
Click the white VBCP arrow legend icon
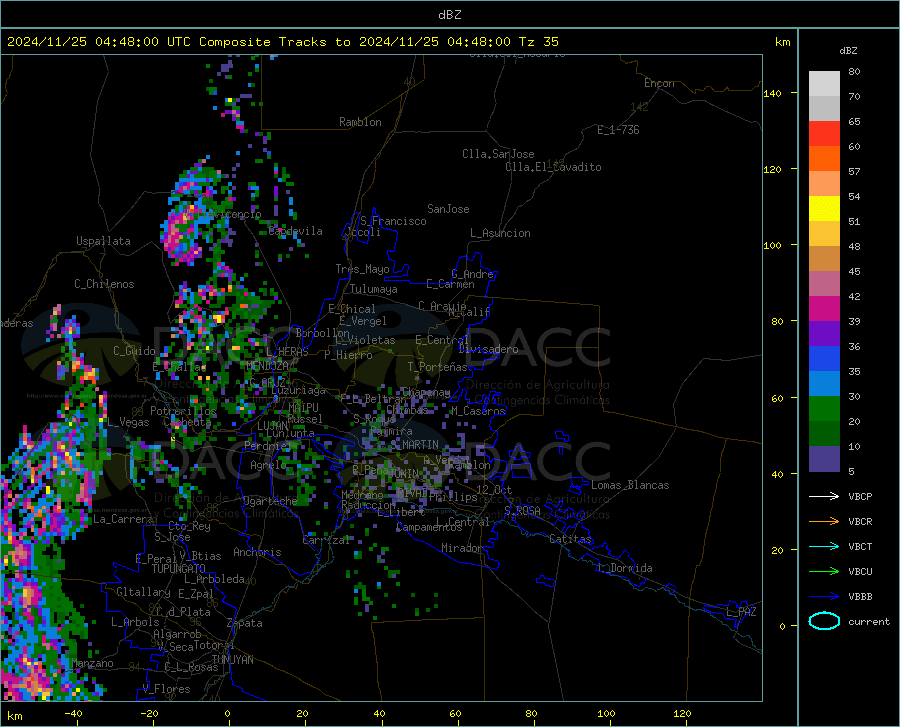click(x=824, y=496)
